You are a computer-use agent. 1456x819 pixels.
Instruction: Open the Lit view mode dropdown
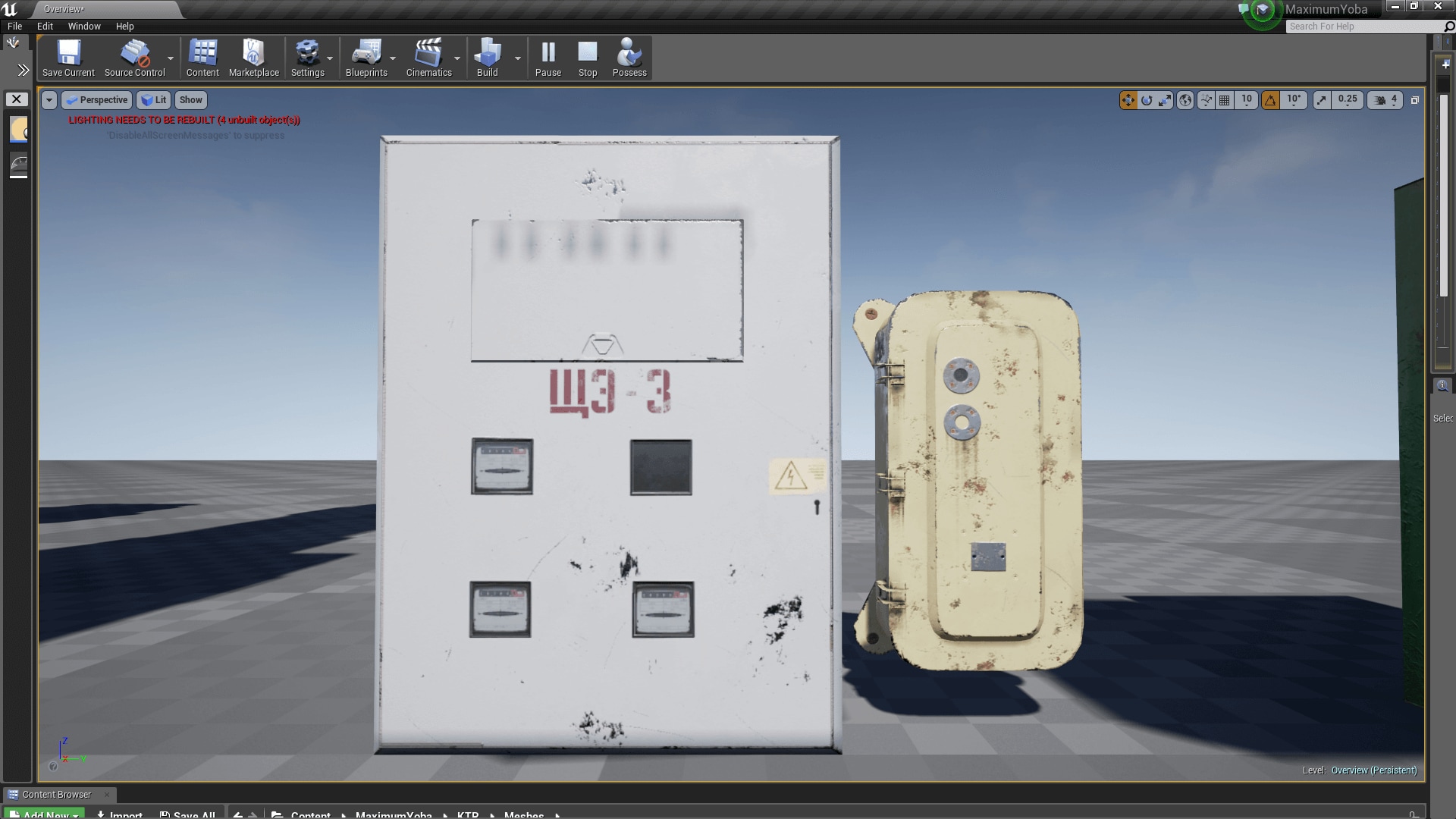point(154,99)
